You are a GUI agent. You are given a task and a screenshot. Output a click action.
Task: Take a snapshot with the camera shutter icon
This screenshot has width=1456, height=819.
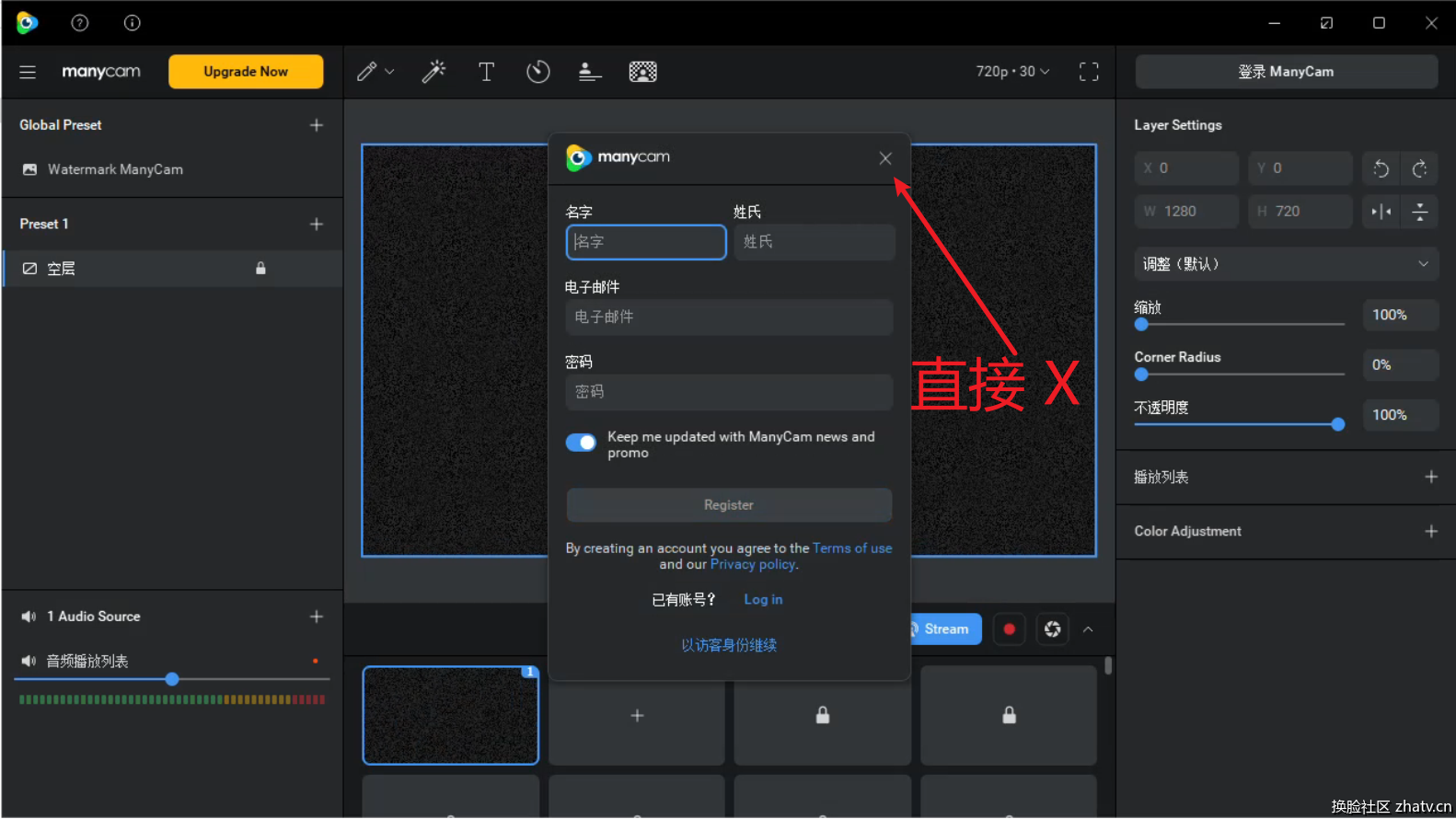(1053, 629)
